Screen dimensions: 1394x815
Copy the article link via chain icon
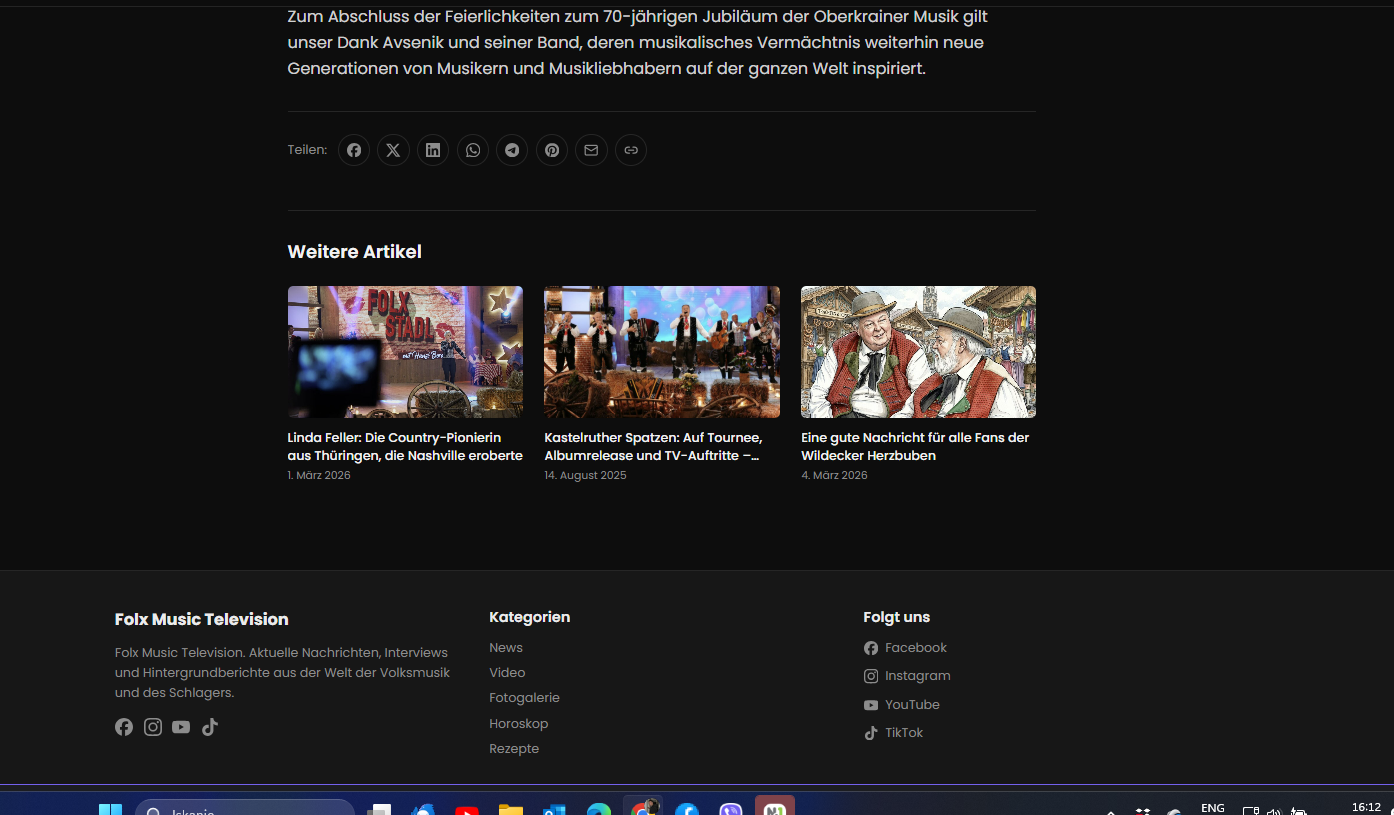pyautogui.click(x=631, y=150)
